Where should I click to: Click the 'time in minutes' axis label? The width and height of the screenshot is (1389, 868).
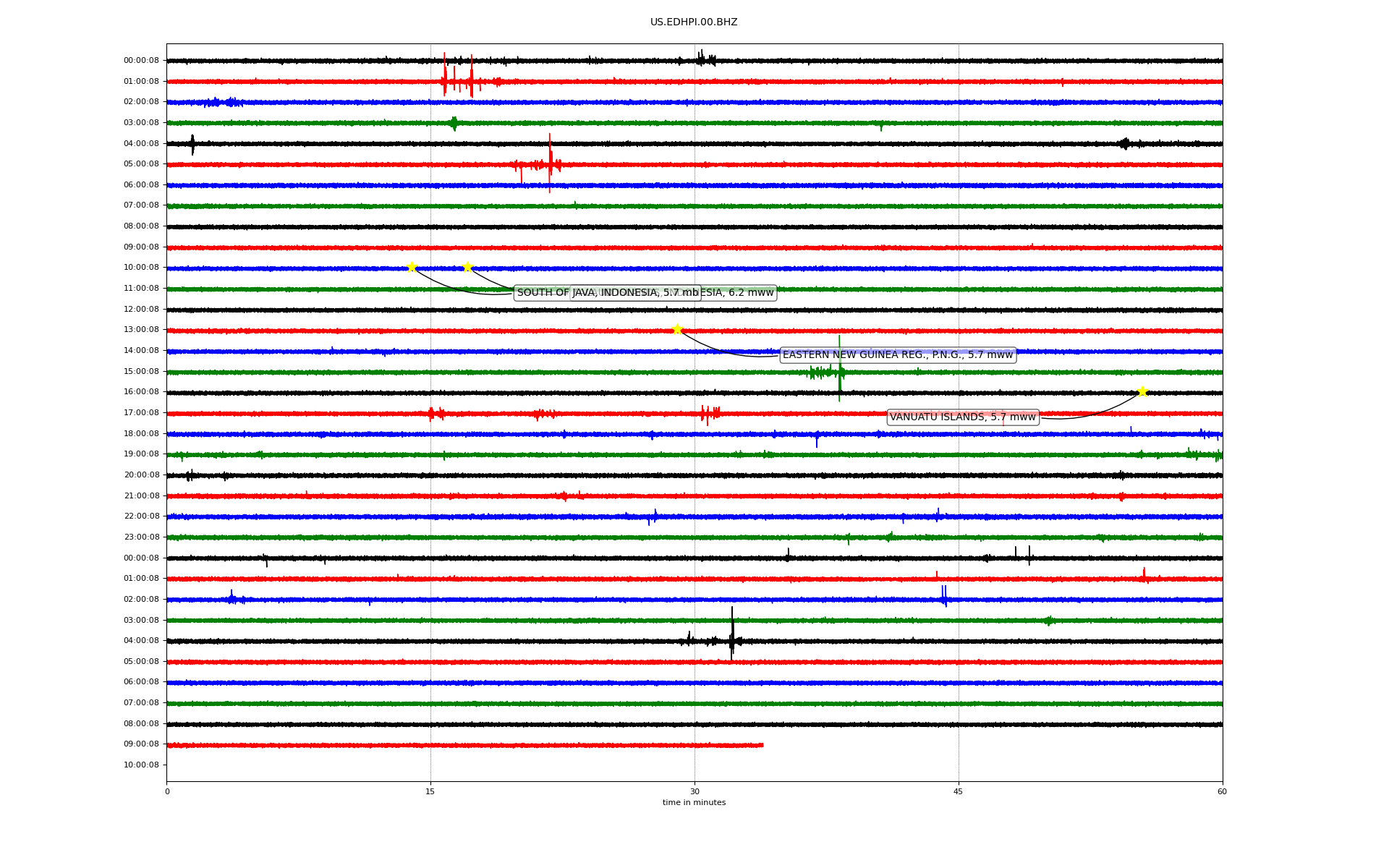694,803
